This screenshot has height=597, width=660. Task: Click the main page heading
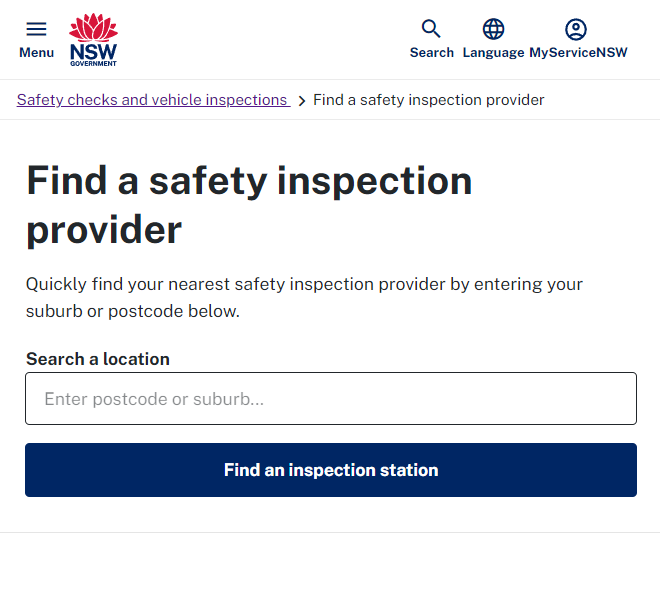249,205
